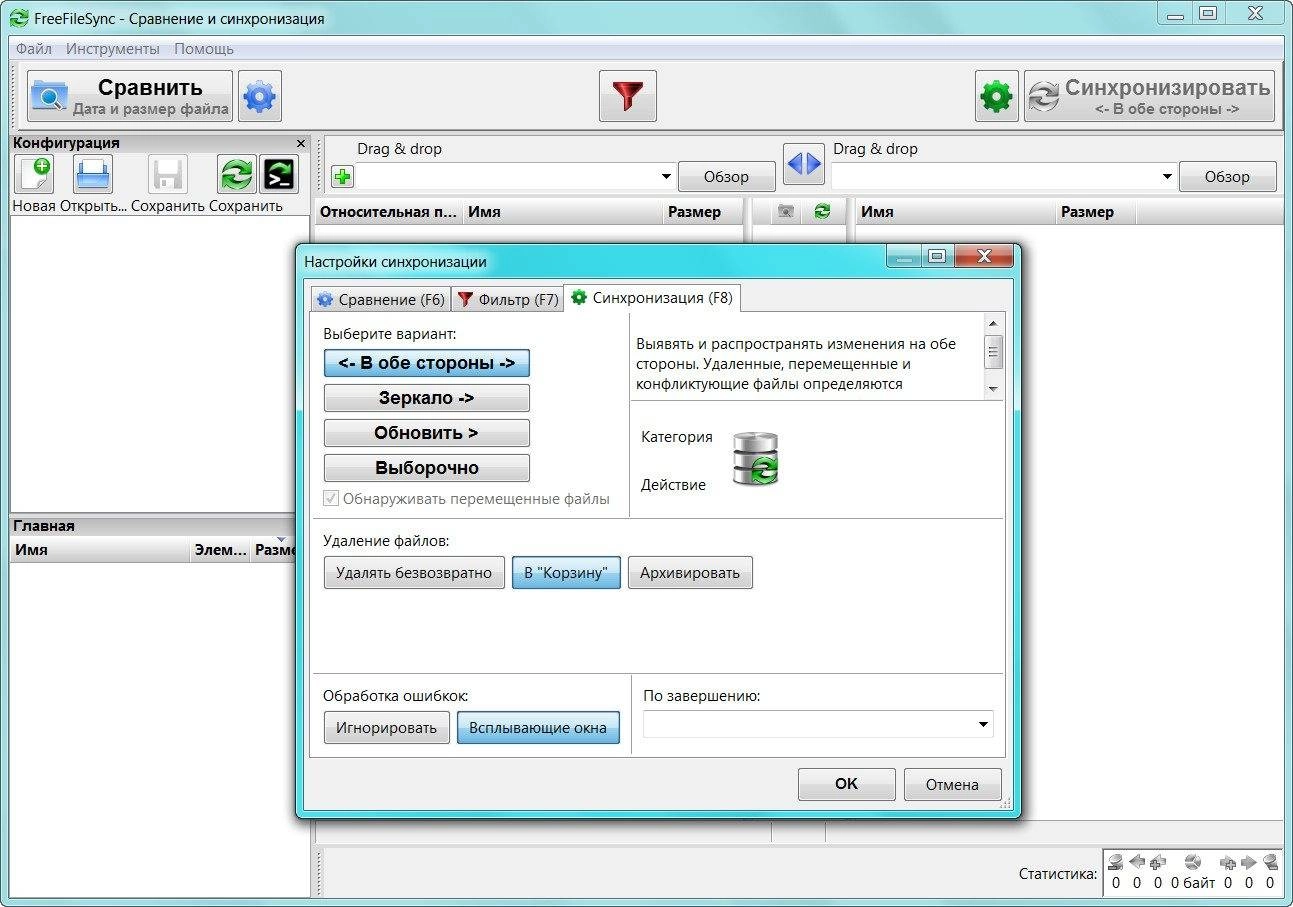Click the description scrollbar thumb

pos(993,352)
